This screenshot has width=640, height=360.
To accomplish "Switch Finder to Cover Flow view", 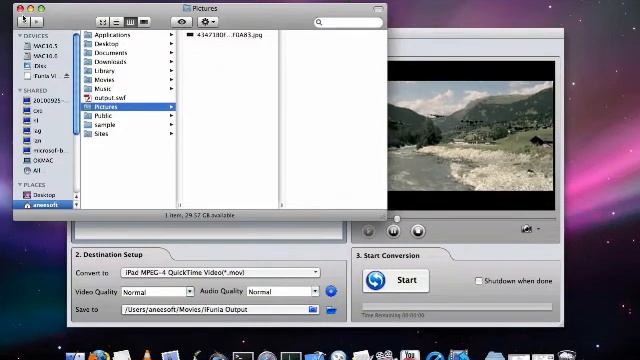I will click(x=144, y=22).
